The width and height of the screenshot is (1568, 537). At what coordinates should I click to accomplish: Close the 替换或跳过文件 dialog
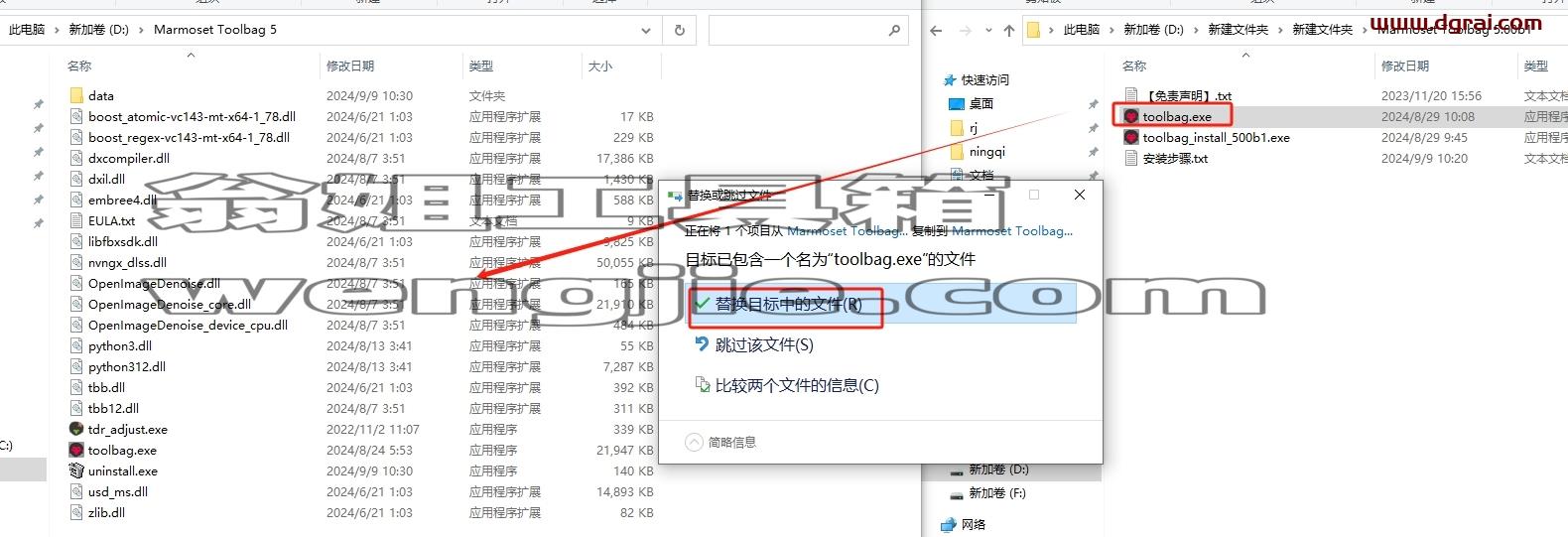pos(1080,195)
